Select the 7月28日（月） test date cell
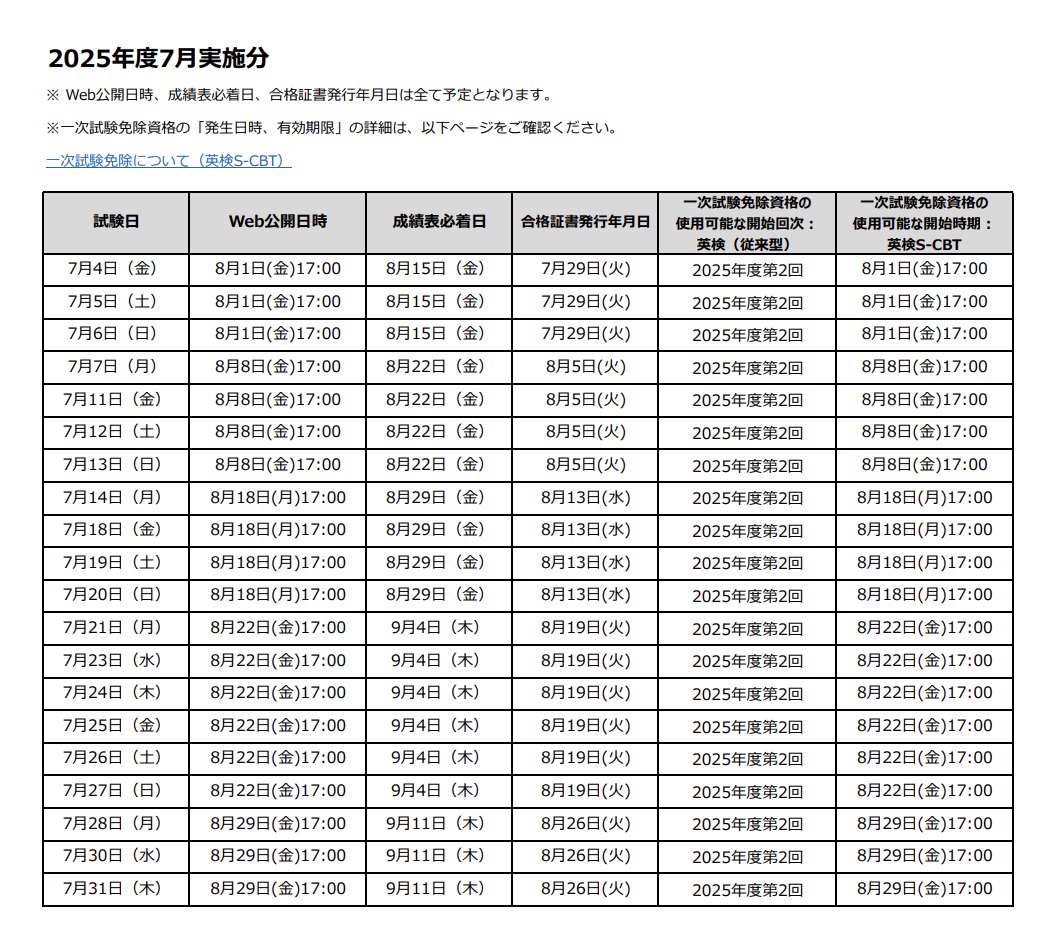The image size is (1062, 938). (x=116, y=824)
